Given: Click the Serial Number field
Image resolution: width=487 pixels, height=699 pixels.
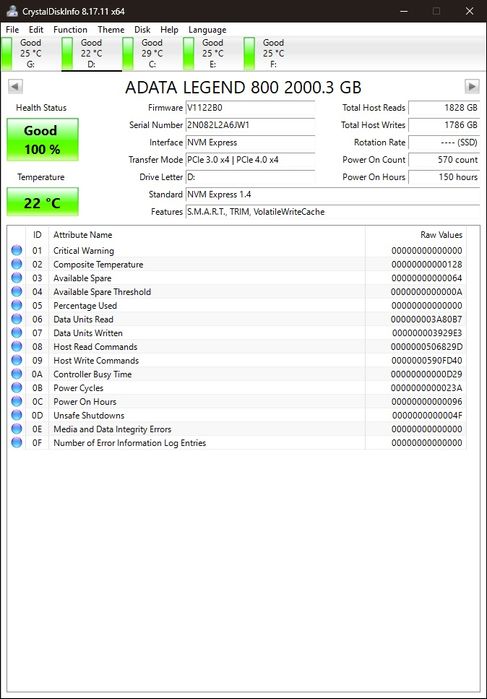Looking at the screenshot, I should click(x=250, y=125).
